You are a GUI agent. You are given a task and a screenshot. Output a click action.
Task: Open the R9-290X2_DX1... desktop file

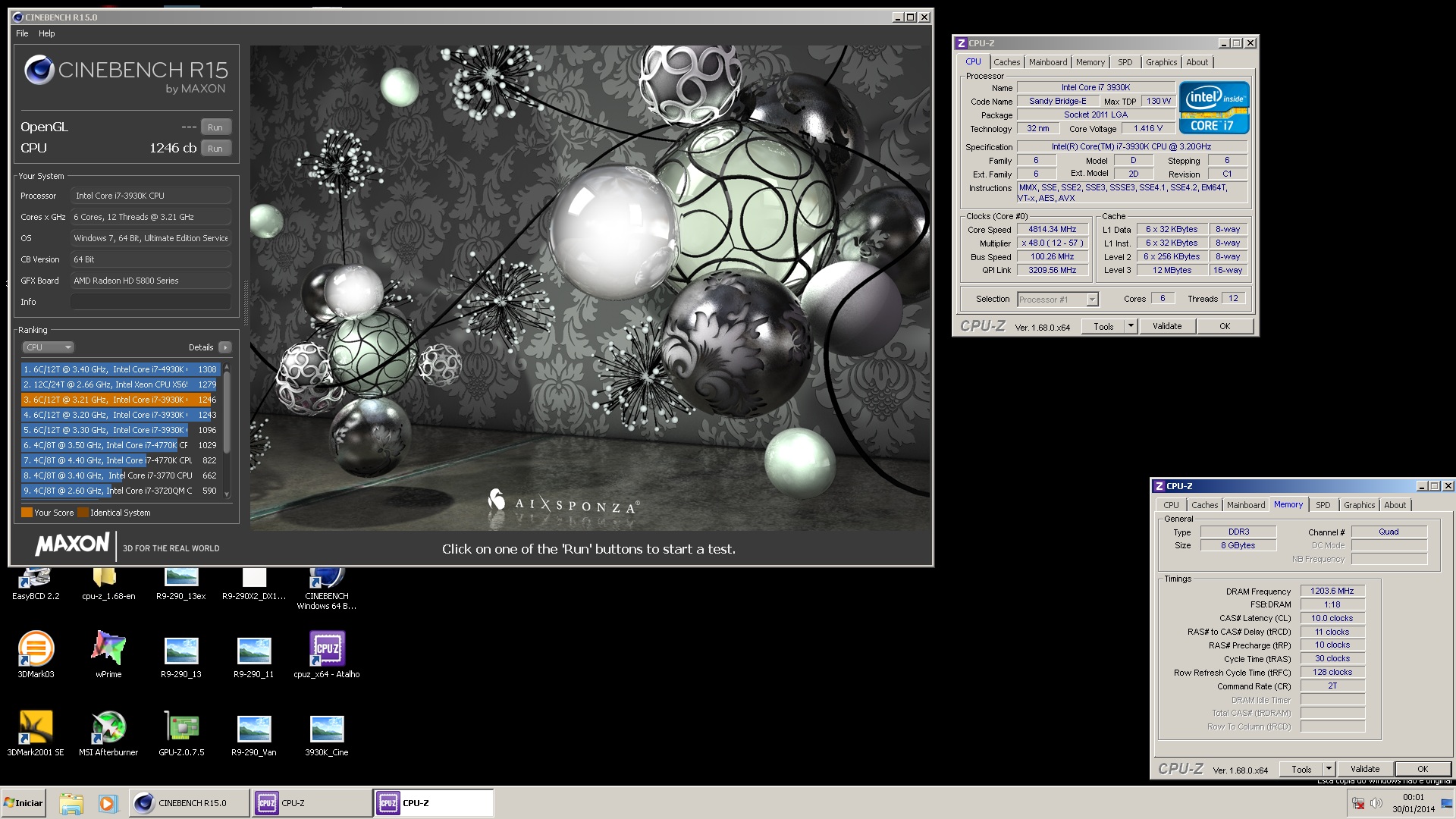pos(253,584)
